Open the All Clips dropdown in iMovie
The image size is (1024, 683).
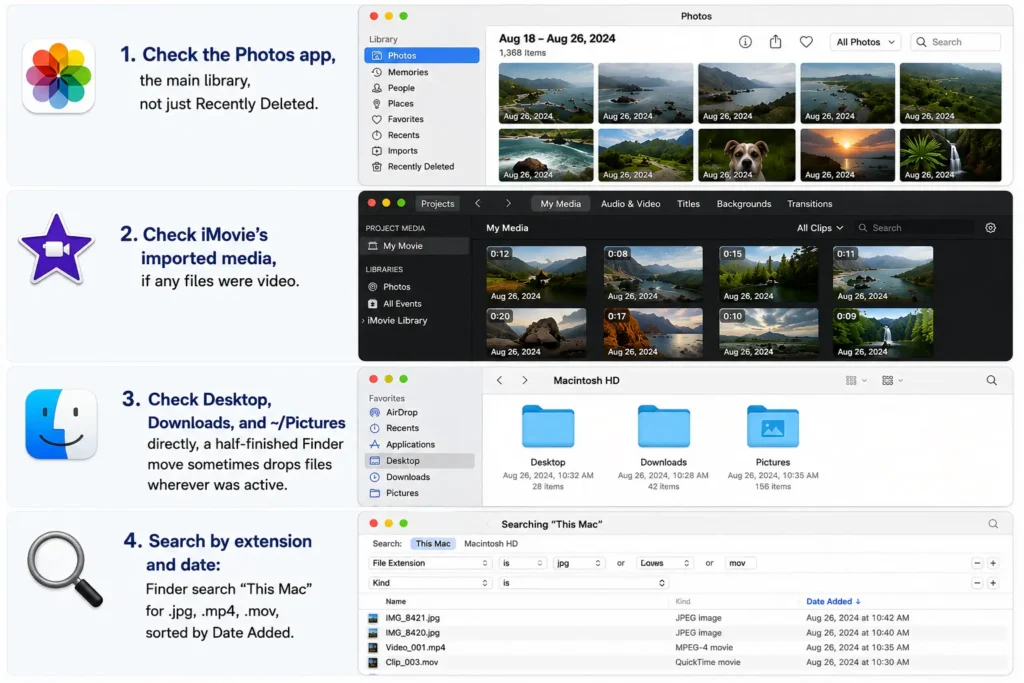pos(820,228)
